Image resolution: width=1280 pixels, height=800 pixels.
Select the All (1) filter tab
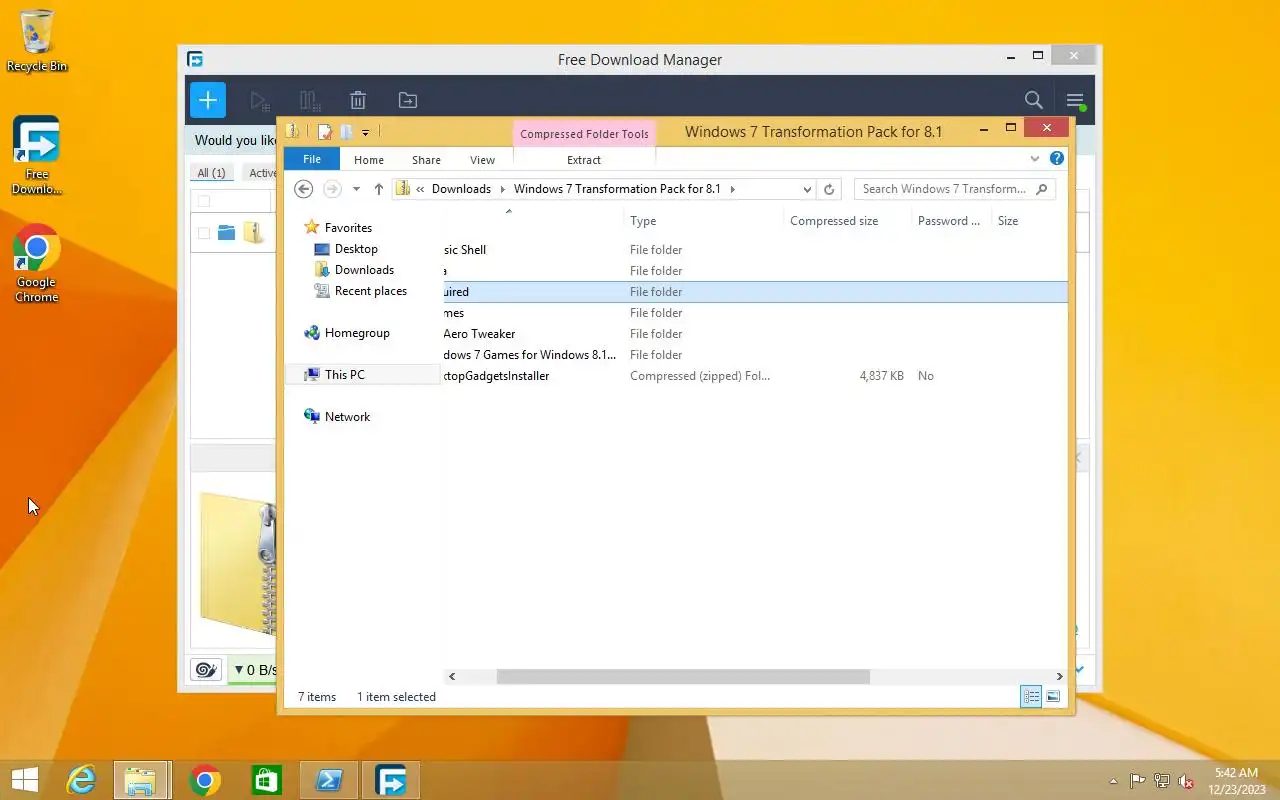coord(211,173)
